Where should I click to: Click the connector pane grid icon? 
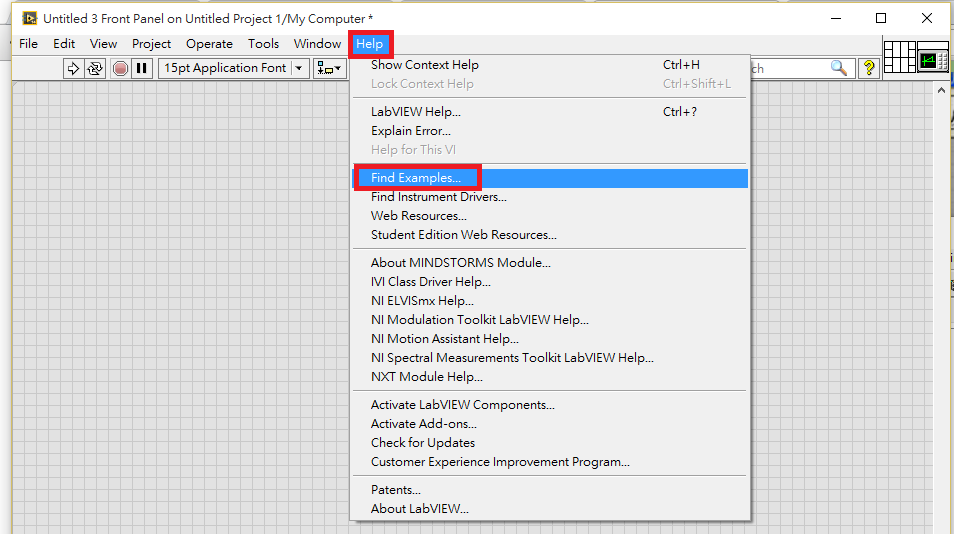coord(899,57)
